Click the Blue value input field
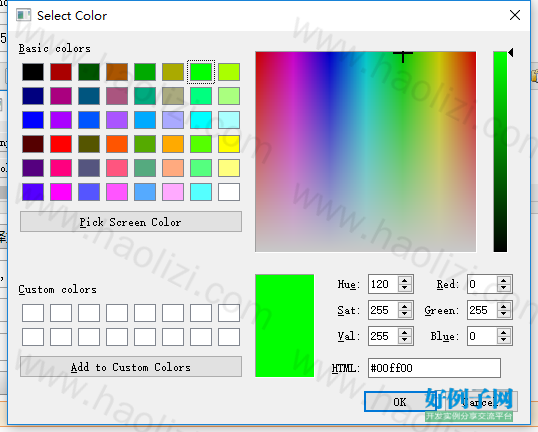The image size is (538, 432). (482, 336)
